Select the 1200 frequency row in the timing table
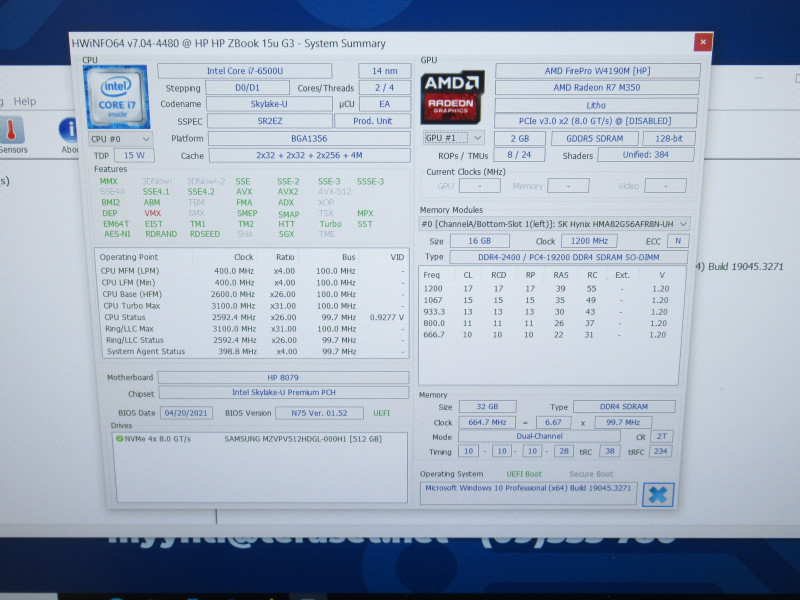 coord(546,289)
